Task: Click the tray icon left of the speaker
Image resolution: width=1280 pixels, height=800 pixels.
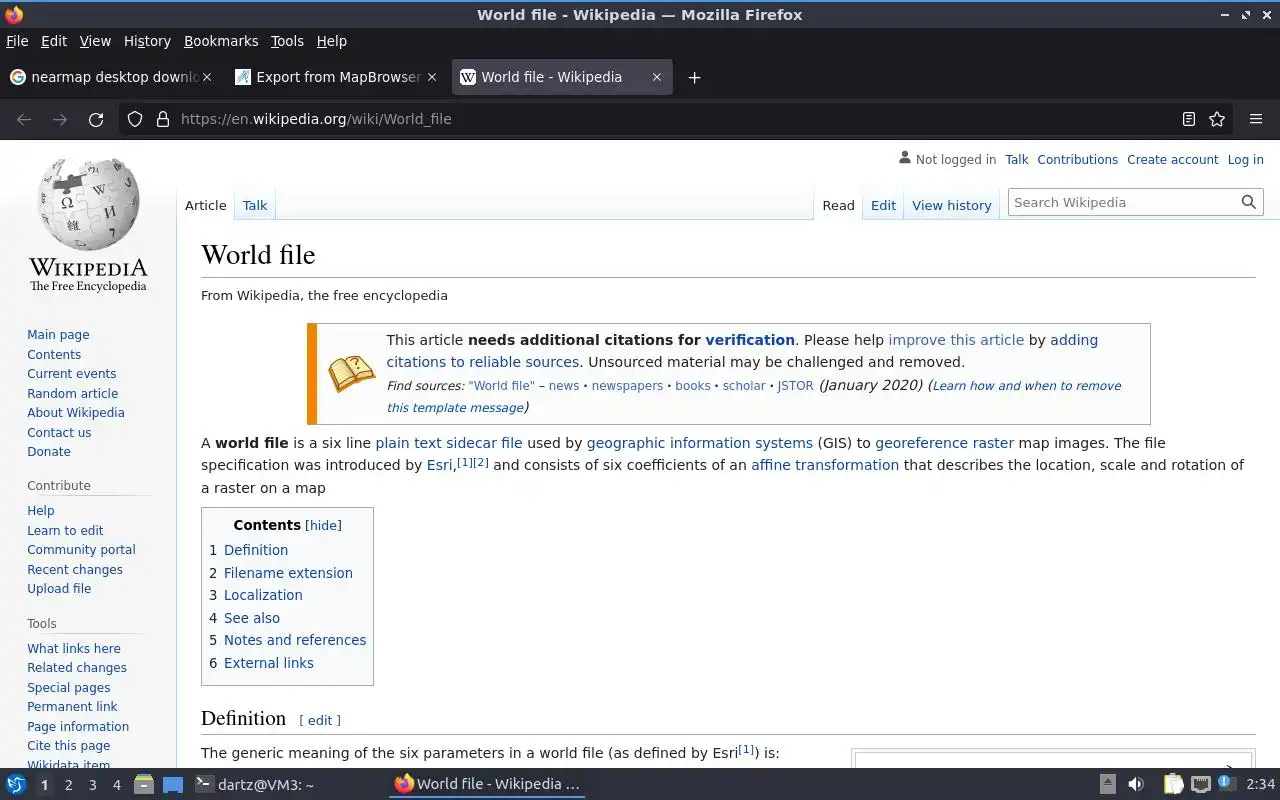Action: (1107, 784)
